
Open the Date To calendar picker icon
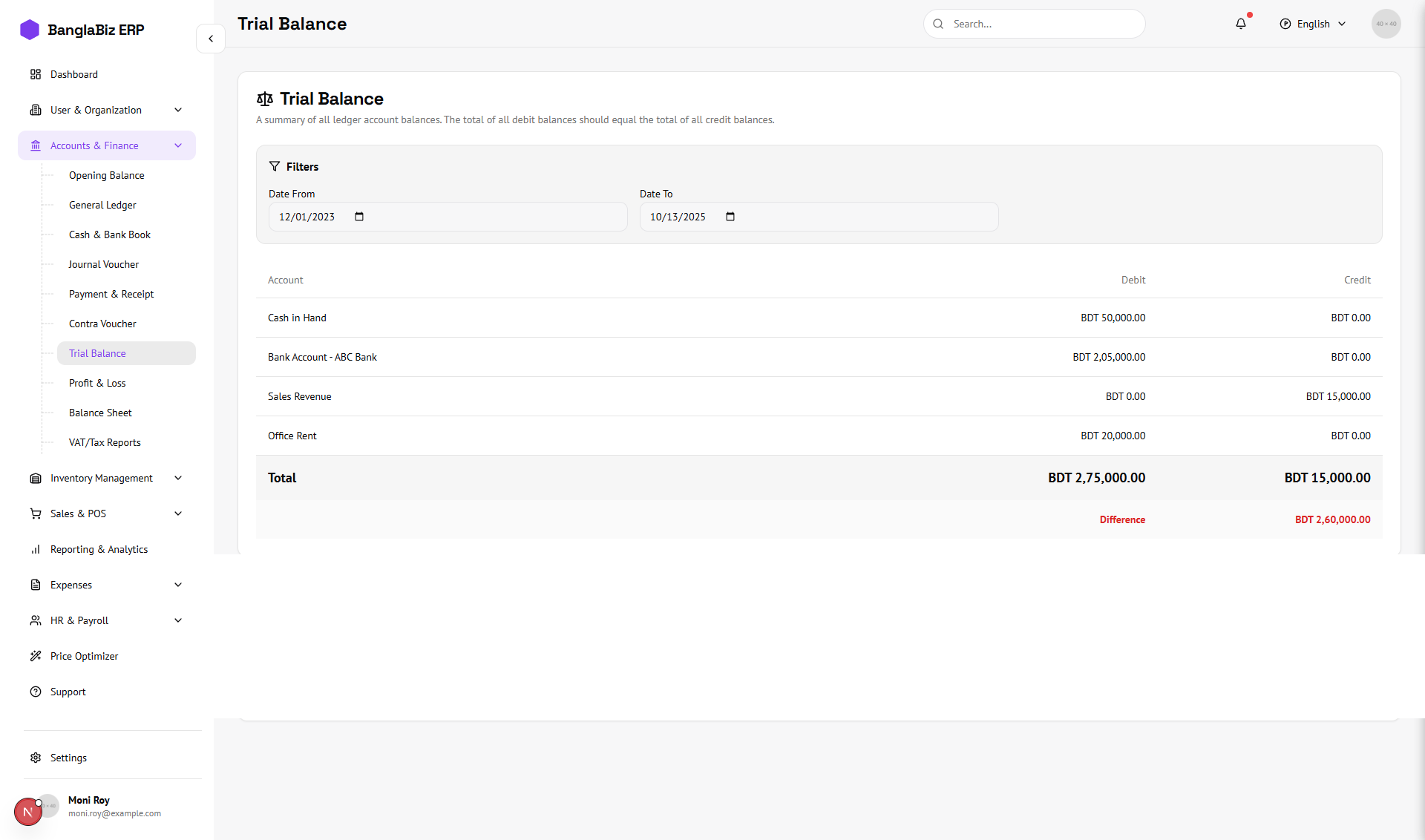730,217
